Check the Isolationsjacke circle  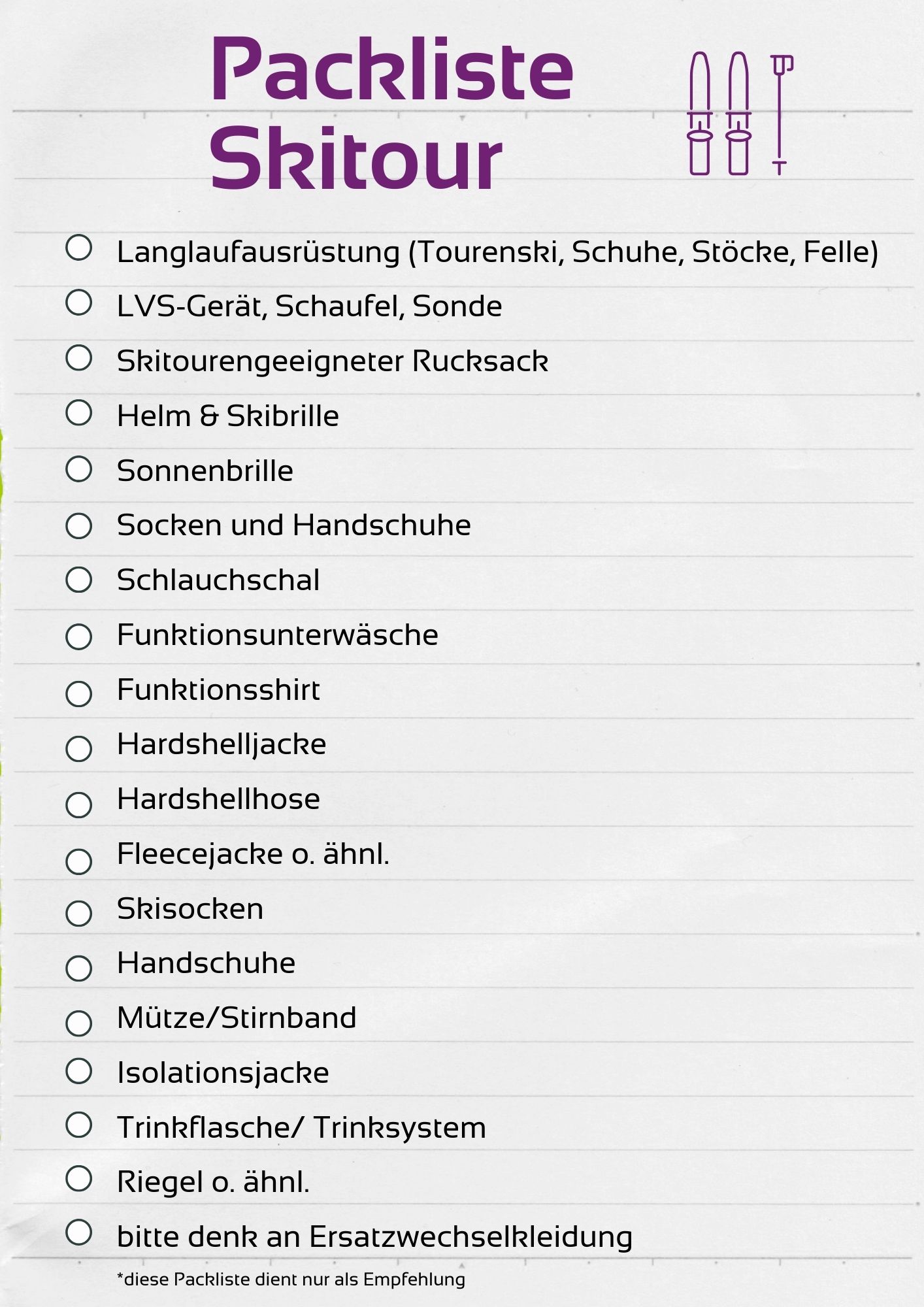click(79, 1070)
